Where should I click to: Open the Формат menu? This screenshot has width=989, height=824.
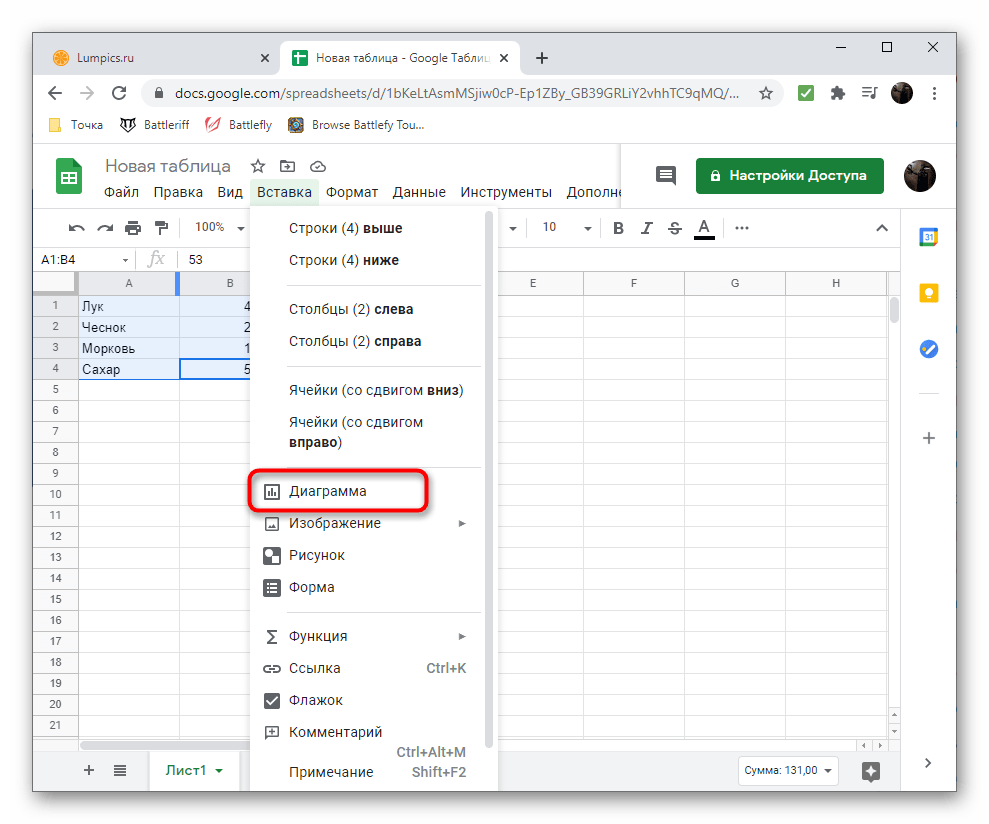pos(352,192)
